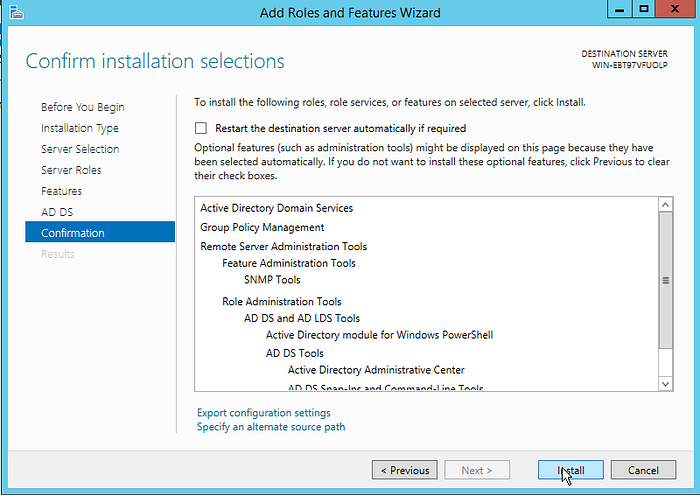Viewport: 700px width, 495px height.
Task: Click Specify an alternate source path
Action: click(271, 427)
